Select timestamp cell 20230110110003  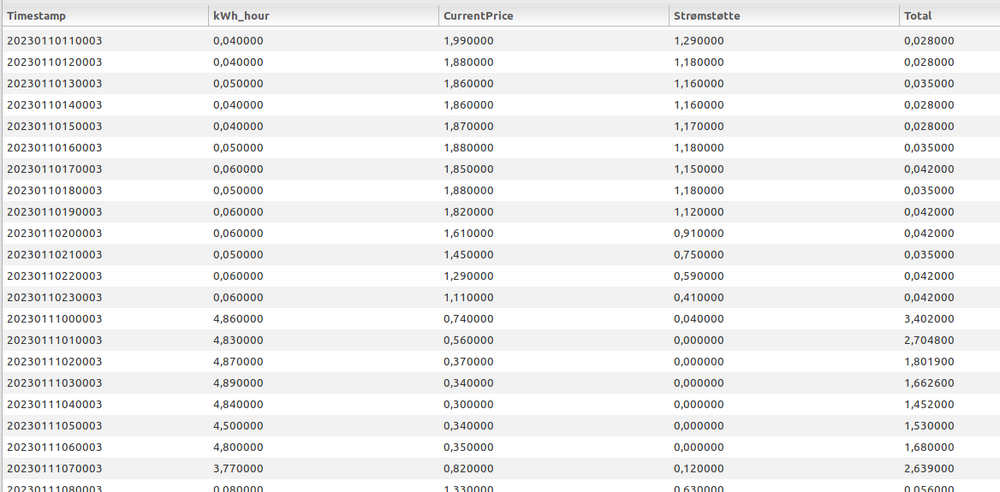[x=55, y=40]
